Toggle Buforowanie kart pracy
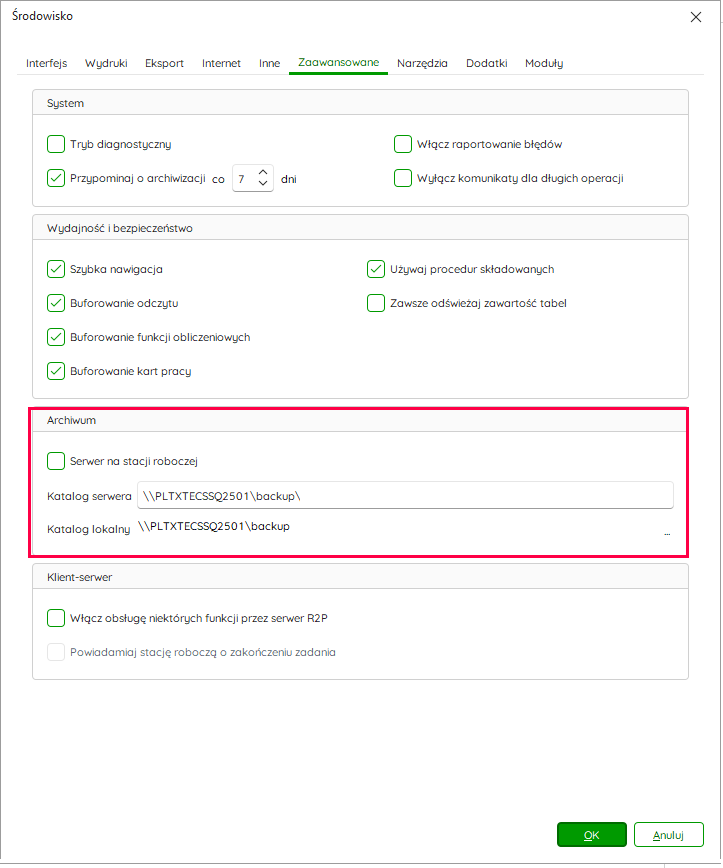Screen dimensions: 723x868 pos(56,371)
